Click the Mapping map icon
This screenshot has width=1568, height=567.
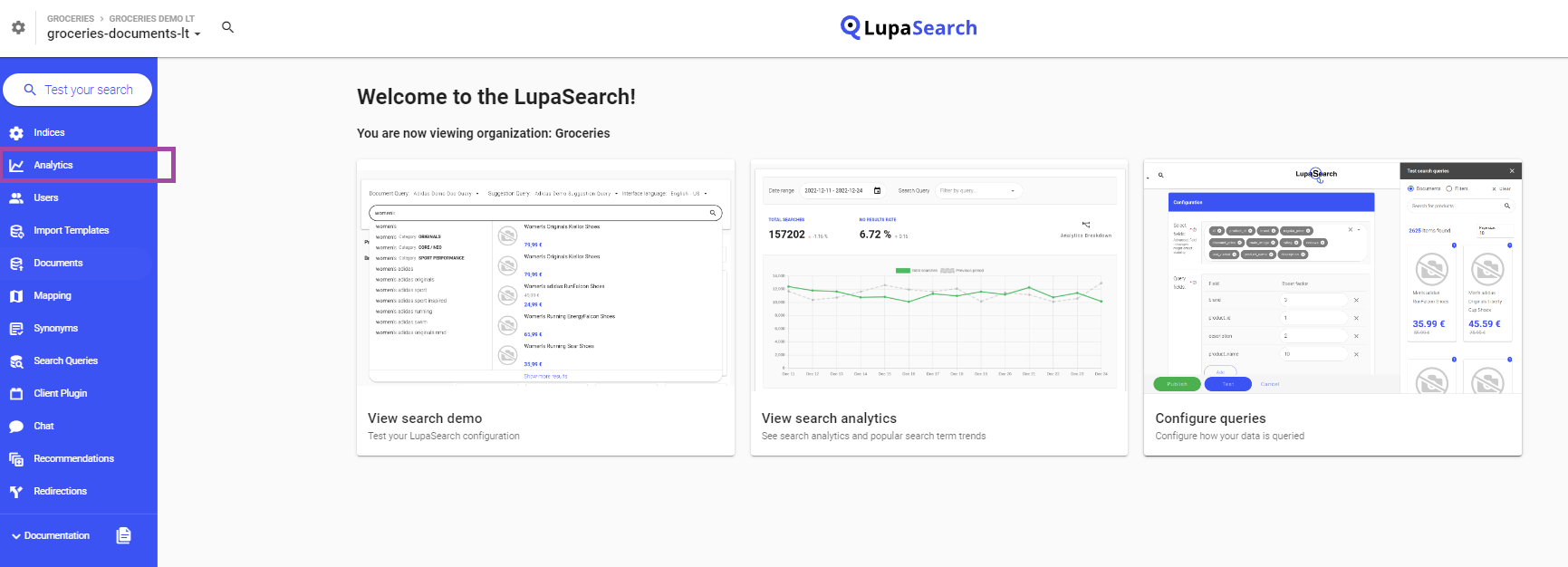(x=16, y=296)
